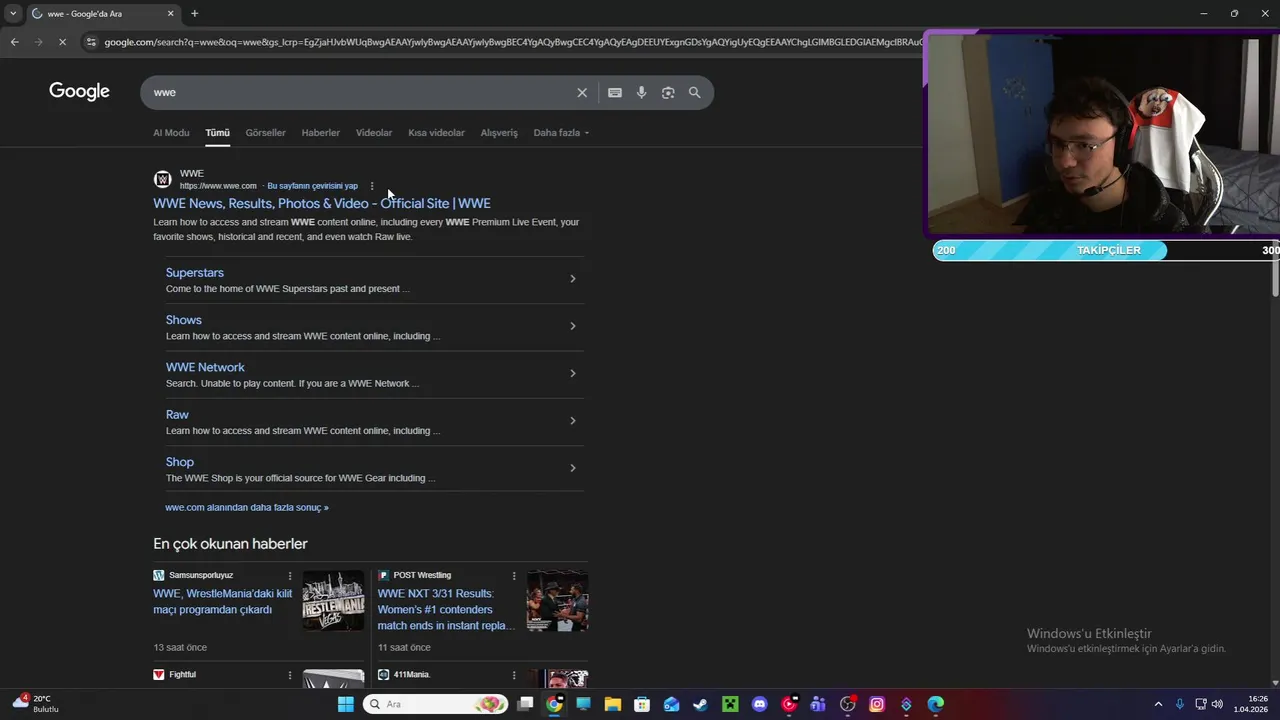Click the POST Wrestling article thumbnail
This screenshot has width=1280, height=720.
pos(558,601)
